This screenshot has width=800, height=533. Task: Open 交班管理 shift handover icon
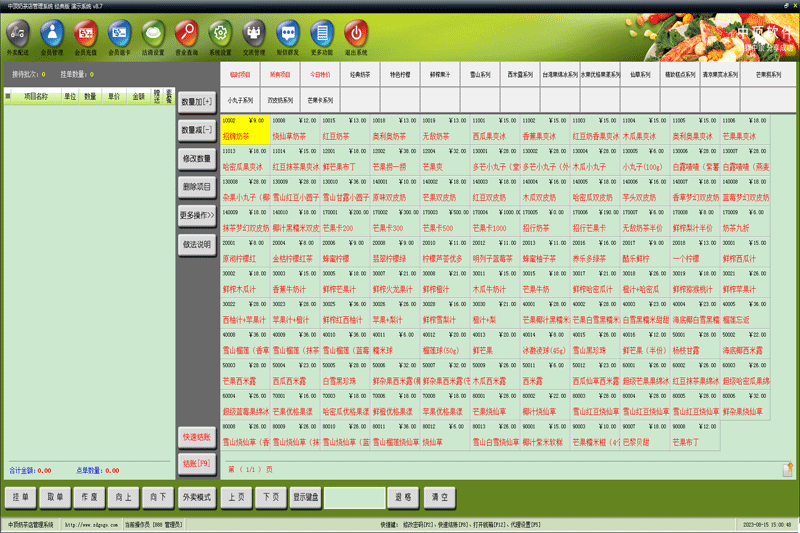(254, 37)
